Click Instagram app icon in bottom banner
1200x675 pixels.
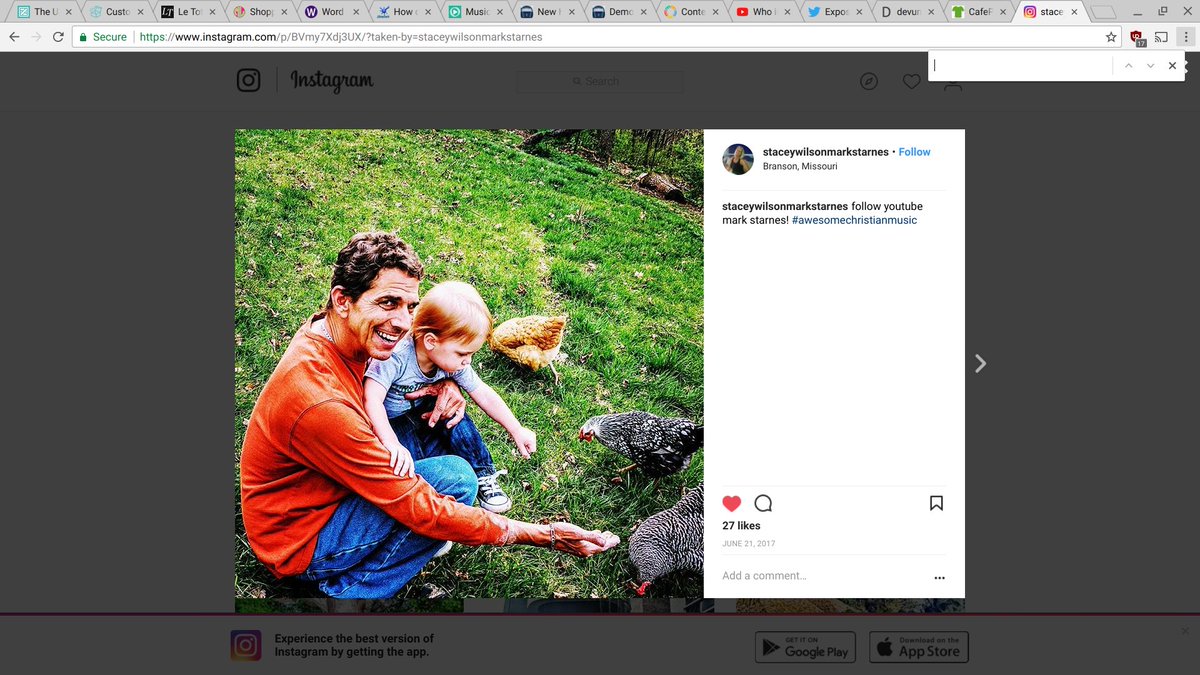tap(246, 646)
